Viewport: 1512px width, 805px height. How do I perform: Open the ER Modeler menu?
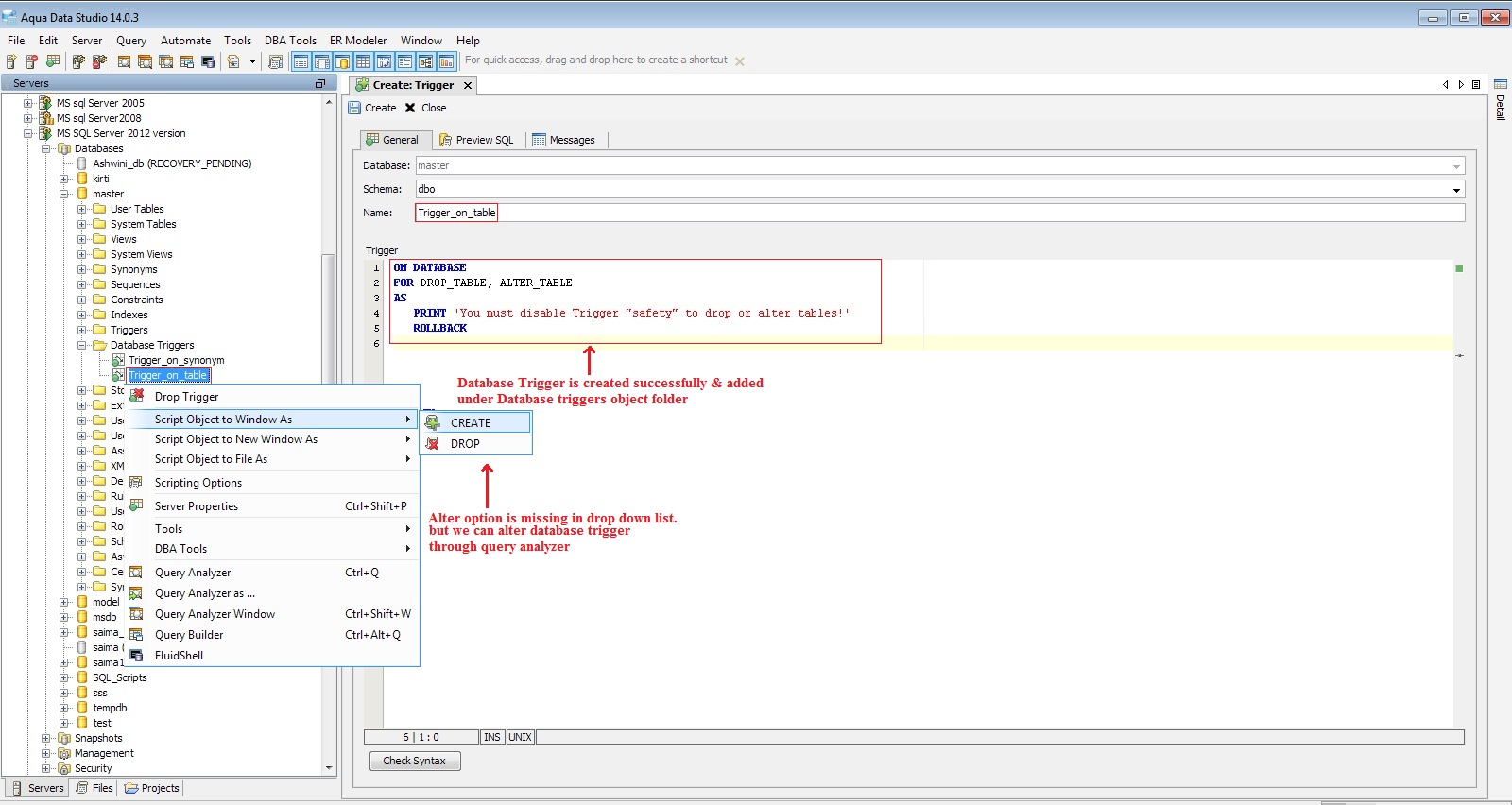pos(358,41)
